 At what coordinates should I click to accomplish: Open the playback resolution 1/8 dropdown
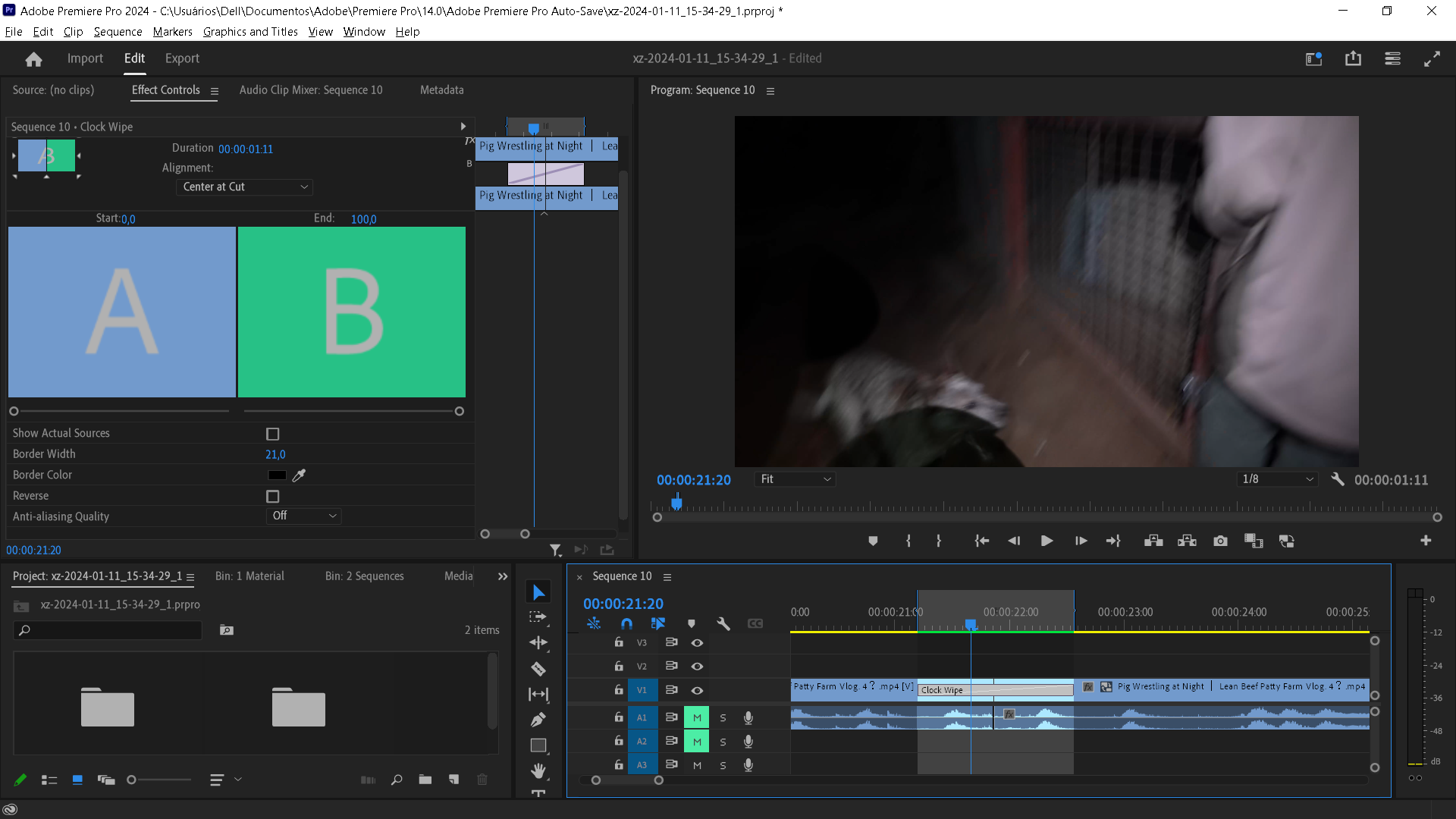[x=1276, y=479]
